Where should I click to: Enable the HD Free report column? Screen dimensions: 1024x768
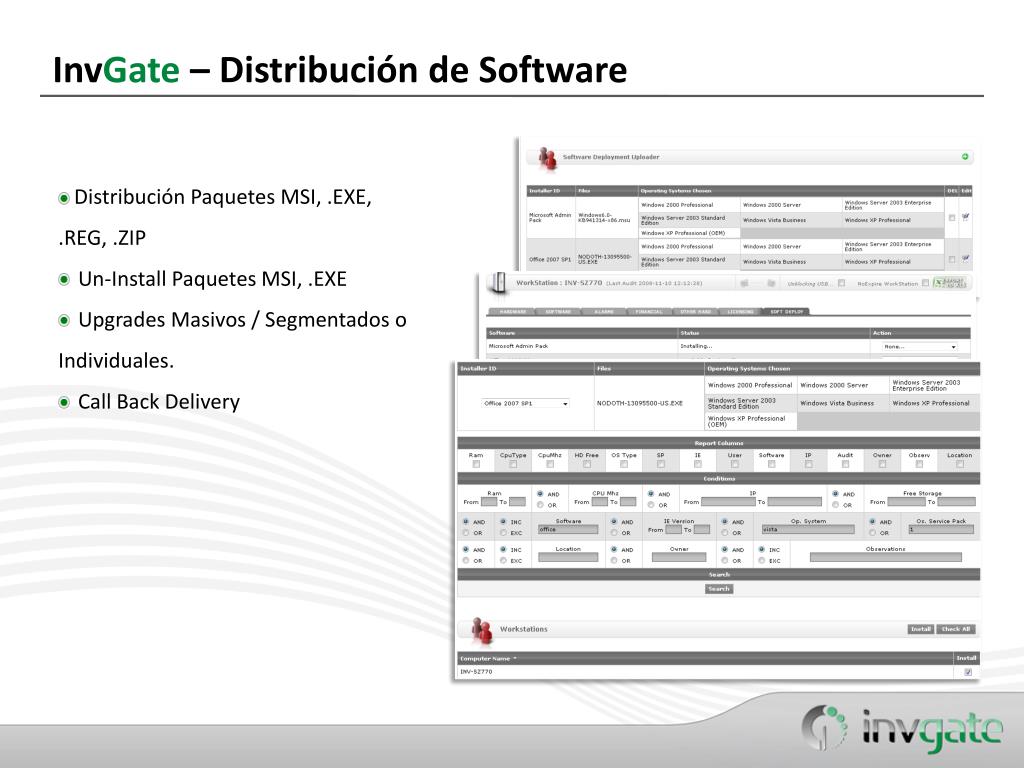[586, 464]
